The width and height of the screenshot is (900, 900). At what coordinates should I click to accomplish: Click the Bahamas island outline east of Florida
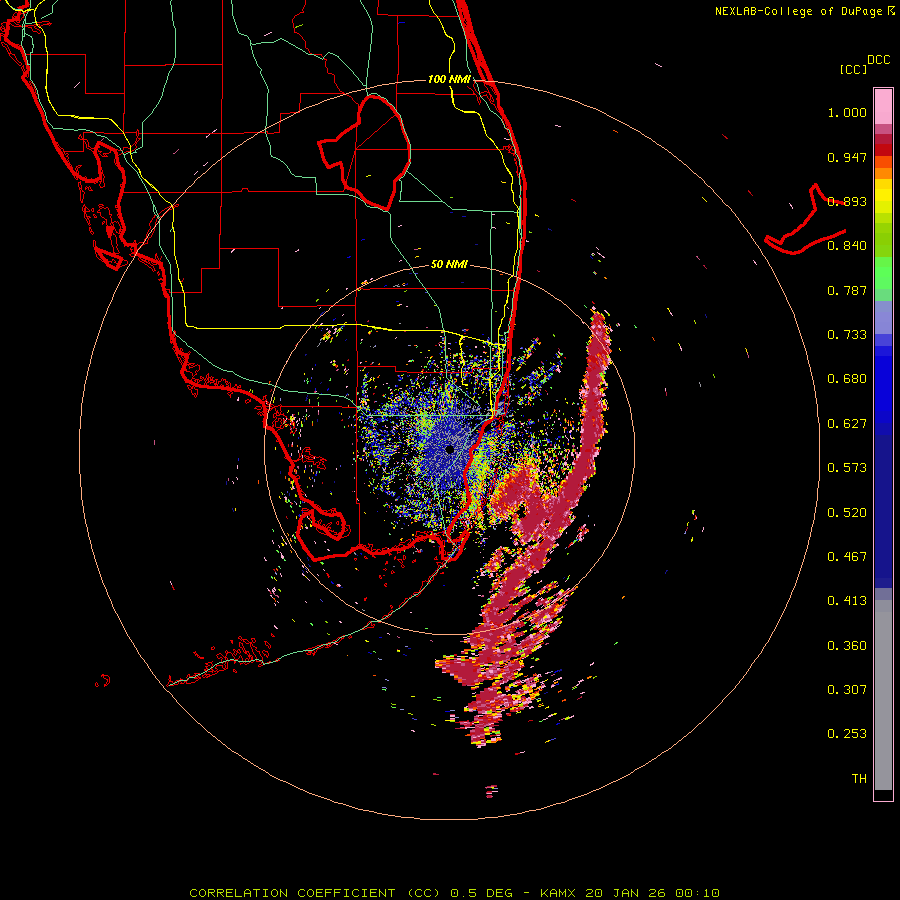(x=806, y=220)
